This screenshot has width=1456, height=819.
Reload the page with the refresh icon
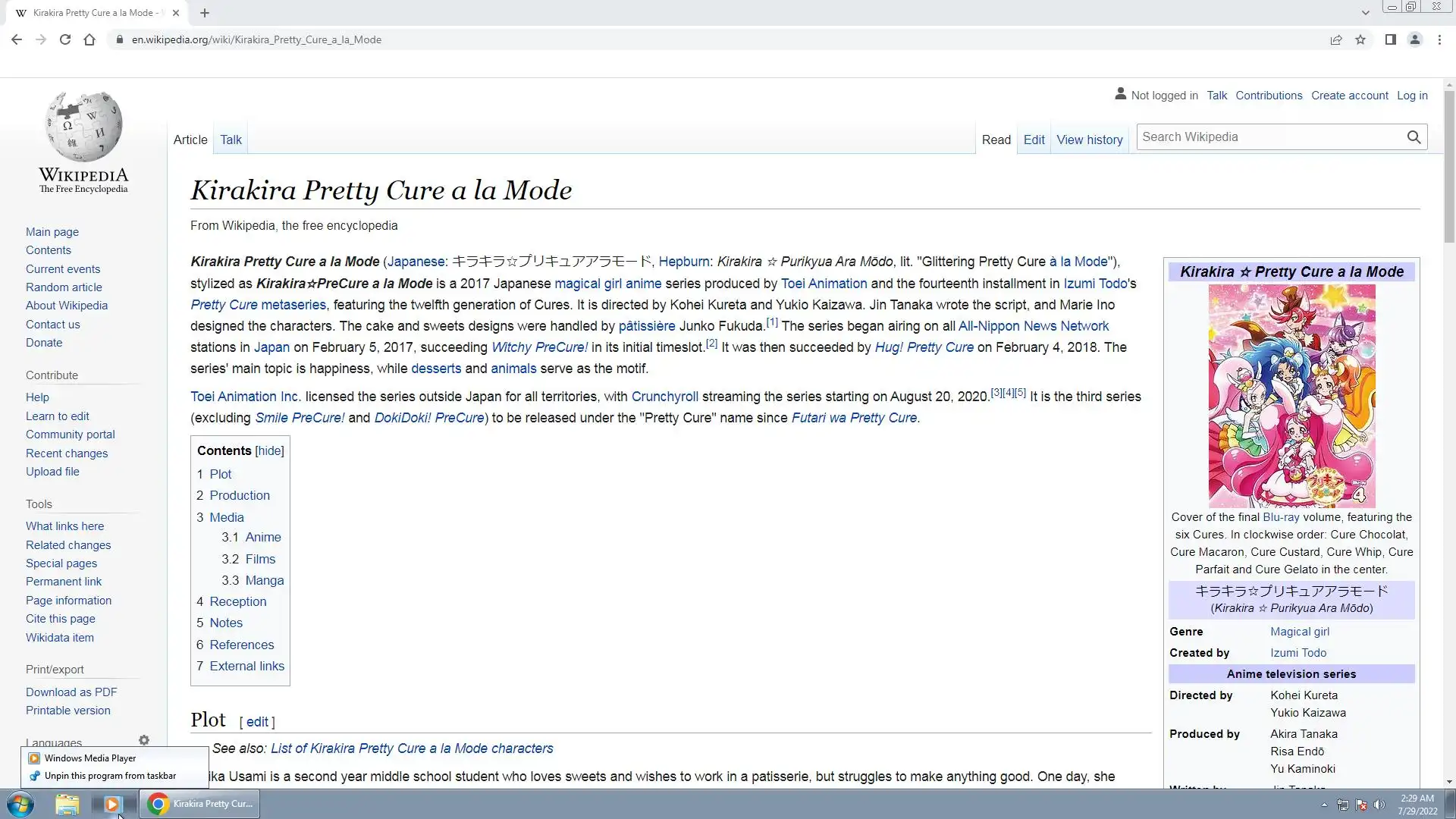65,39
